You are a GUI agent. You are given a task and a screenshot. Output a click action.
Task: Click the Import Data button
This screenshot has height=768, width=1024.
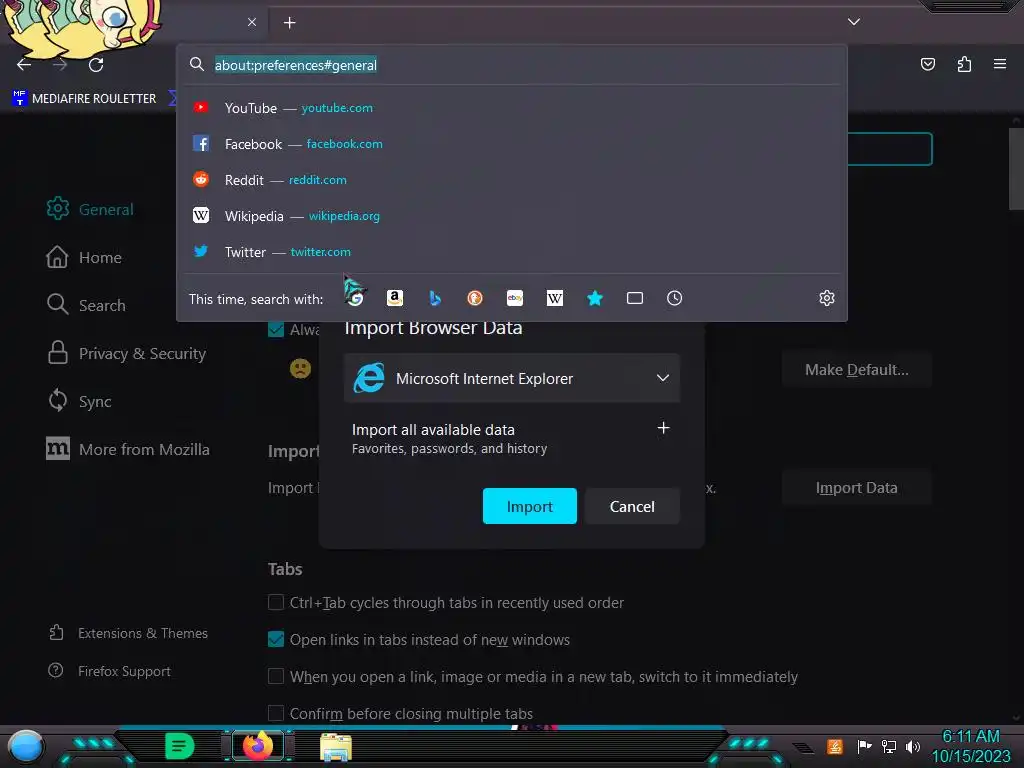tap(856, 488)
